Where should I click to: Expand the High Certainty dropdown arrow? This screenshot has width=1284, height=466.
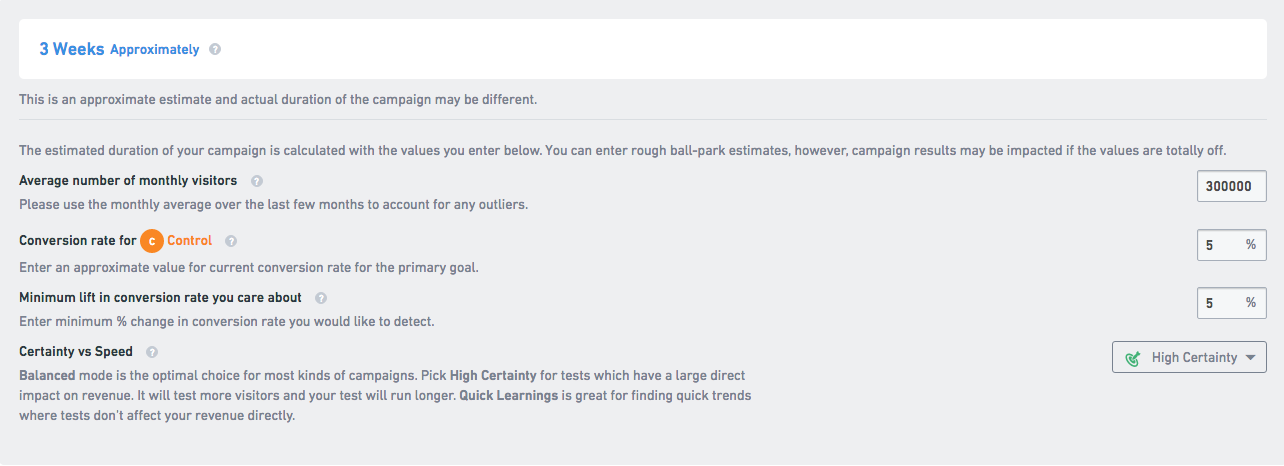coord(1250,358)
